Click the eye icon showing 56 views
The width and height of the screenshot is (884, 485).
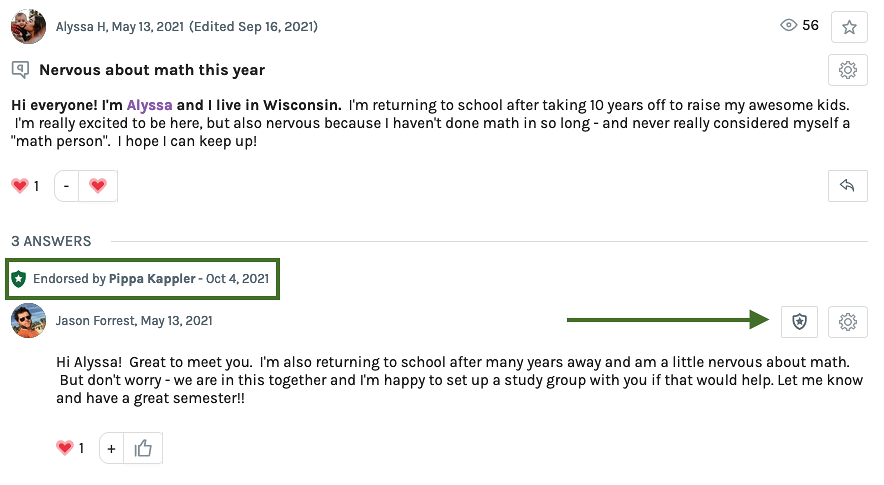(x=788, y=26)
